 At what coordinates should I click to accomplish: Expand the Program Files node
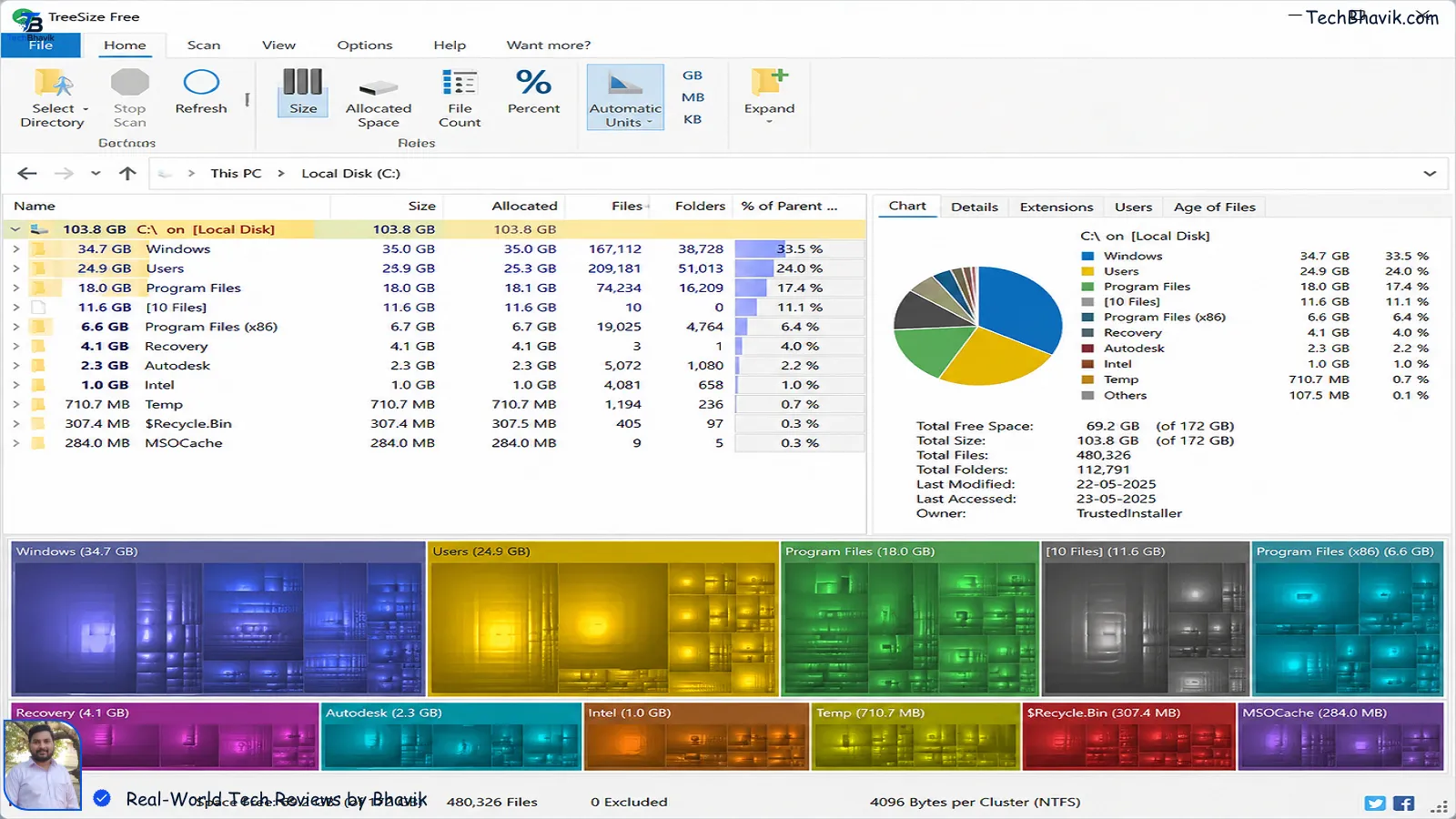tap(15, 288)
